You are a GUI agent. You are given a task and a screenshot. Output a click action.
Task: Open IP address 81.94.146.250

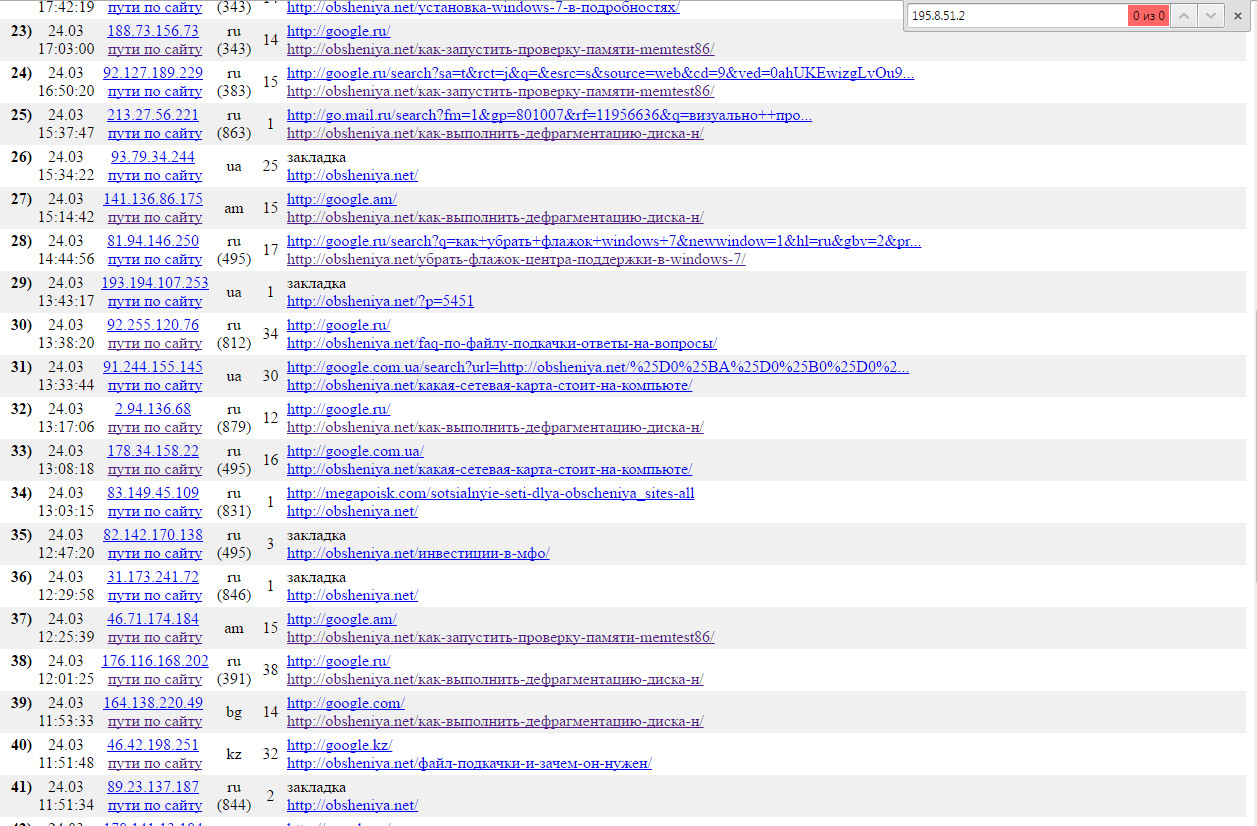click(x=153, y=241)
